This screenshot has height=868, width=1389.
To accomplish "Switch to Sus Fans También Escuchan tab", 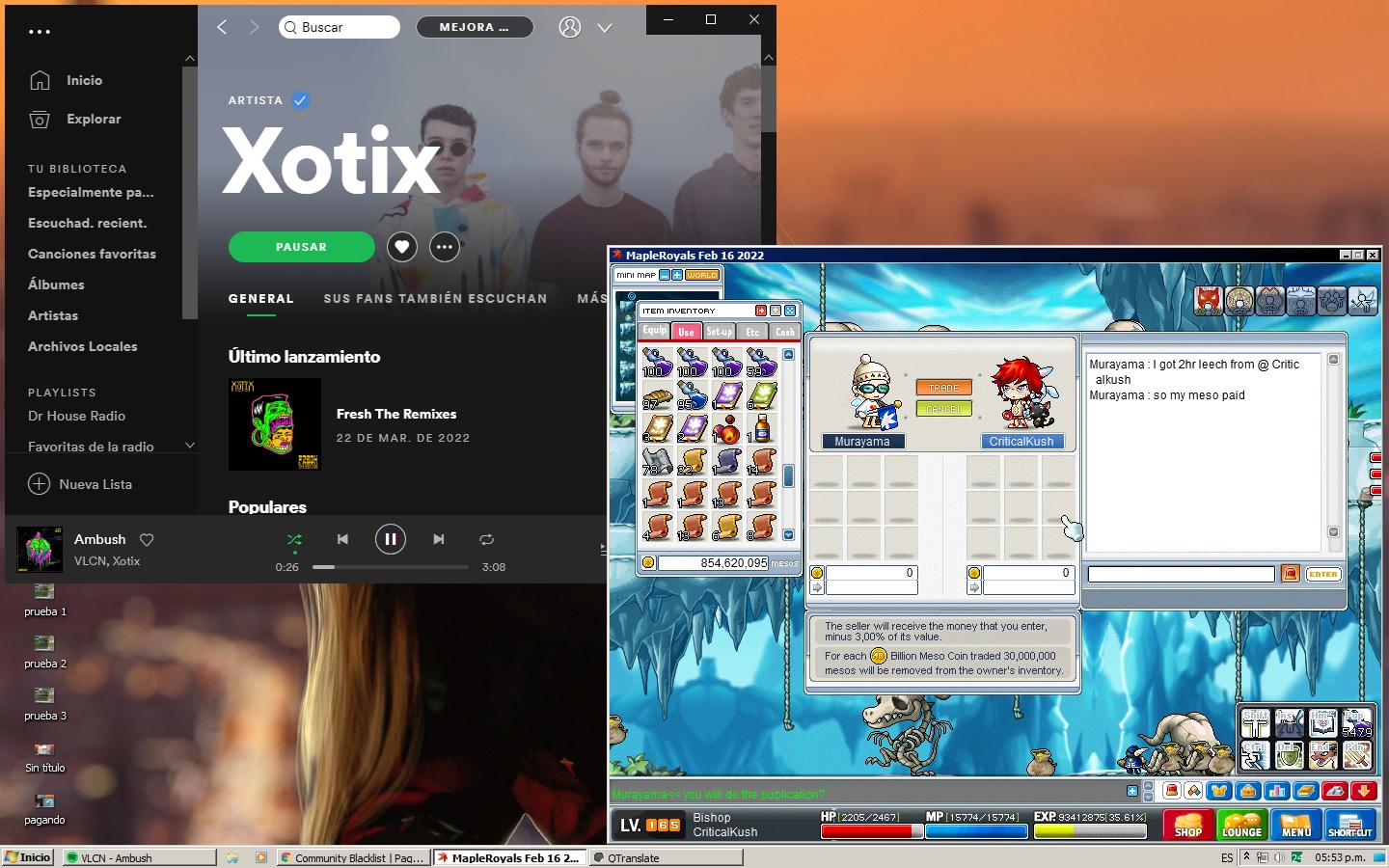I will point(435,299).
